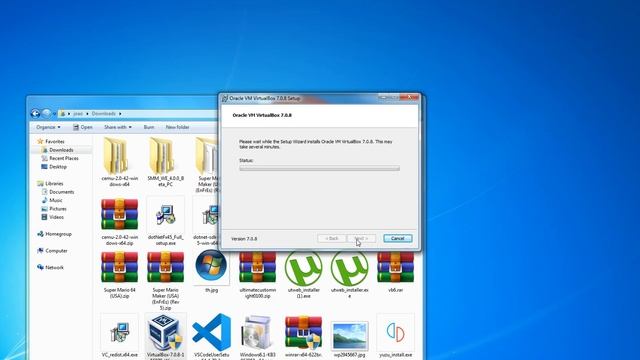
Task: Open the Share with dropdown
Action: point(118,127)
